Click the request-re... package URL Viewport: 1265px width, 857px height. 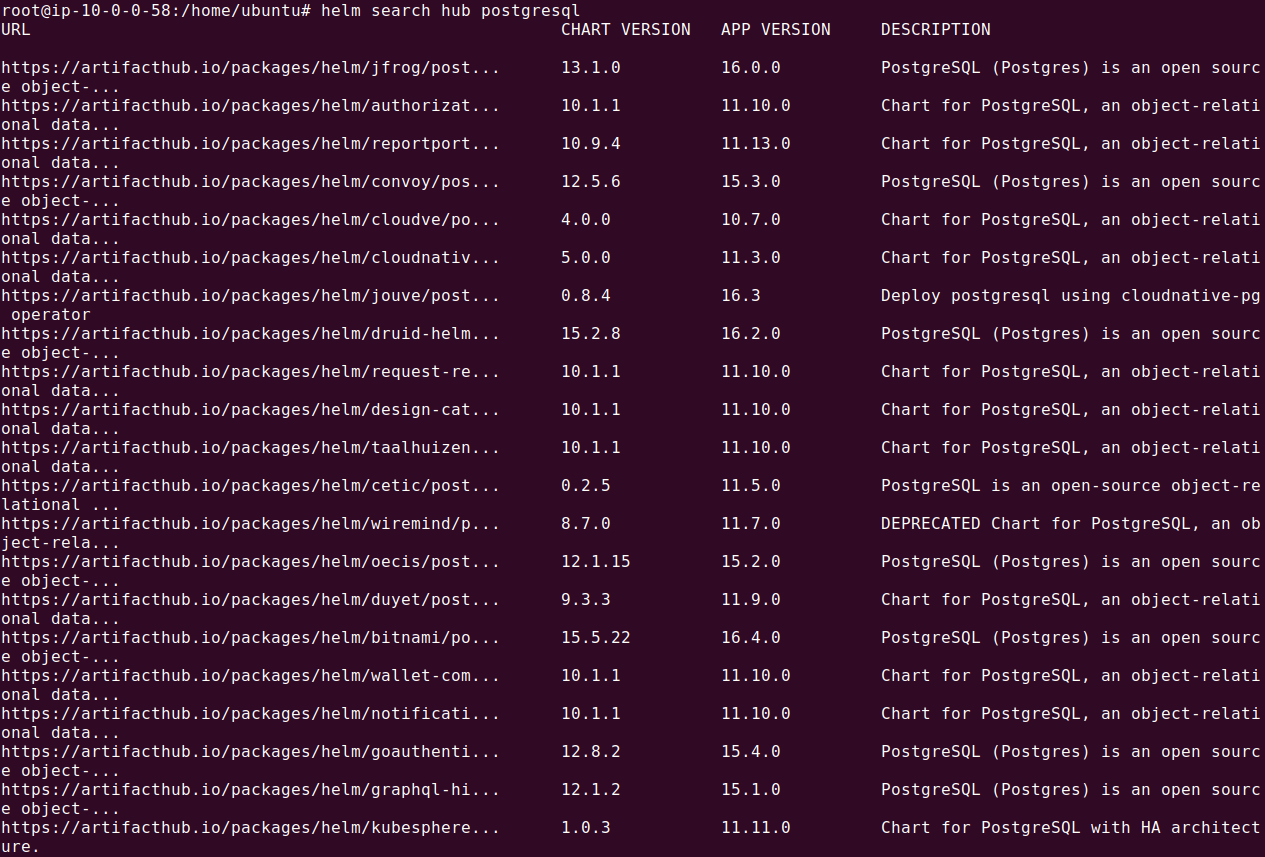[250, 372]
